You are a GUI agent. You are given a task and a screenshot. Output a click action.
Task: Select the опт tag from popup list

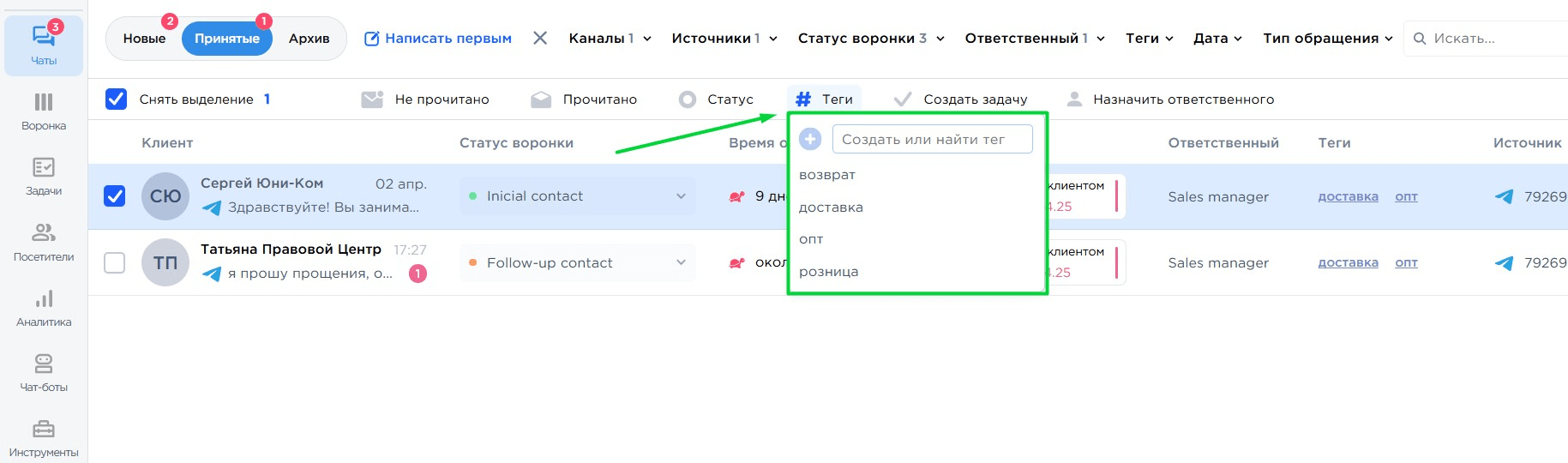(x=811, y=239)
